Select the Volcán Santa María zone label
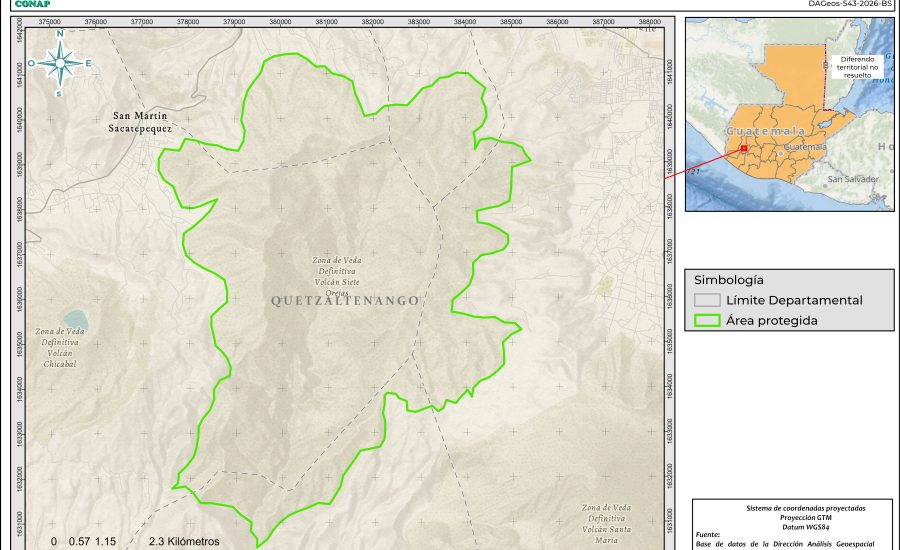 tap(604, 523)
